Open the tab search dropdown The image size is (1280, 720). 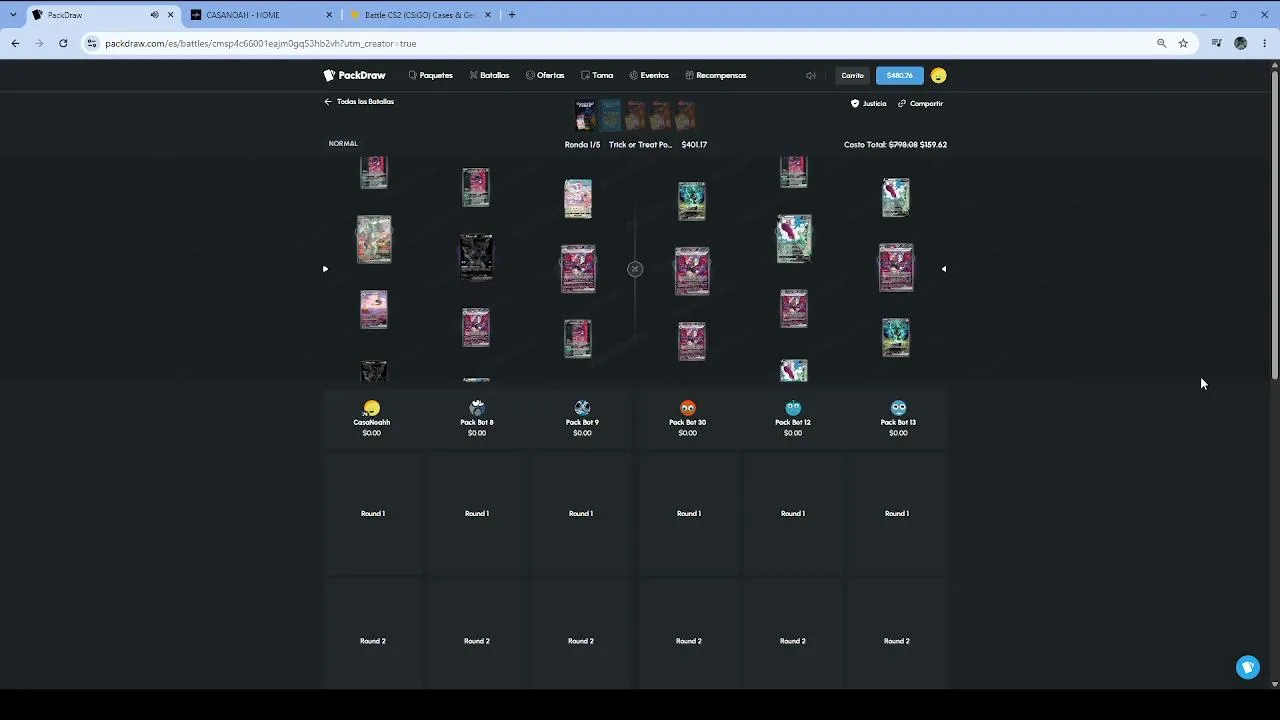13,15
